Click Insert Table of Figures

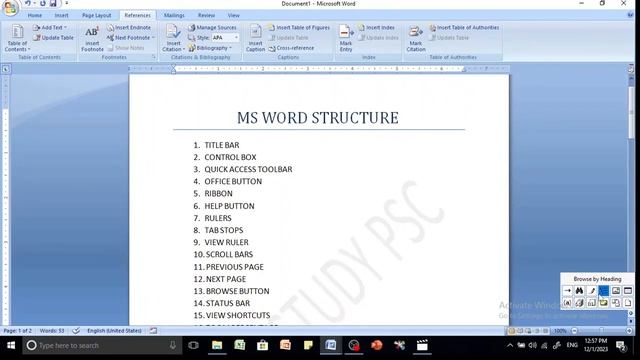pos(299,27)
